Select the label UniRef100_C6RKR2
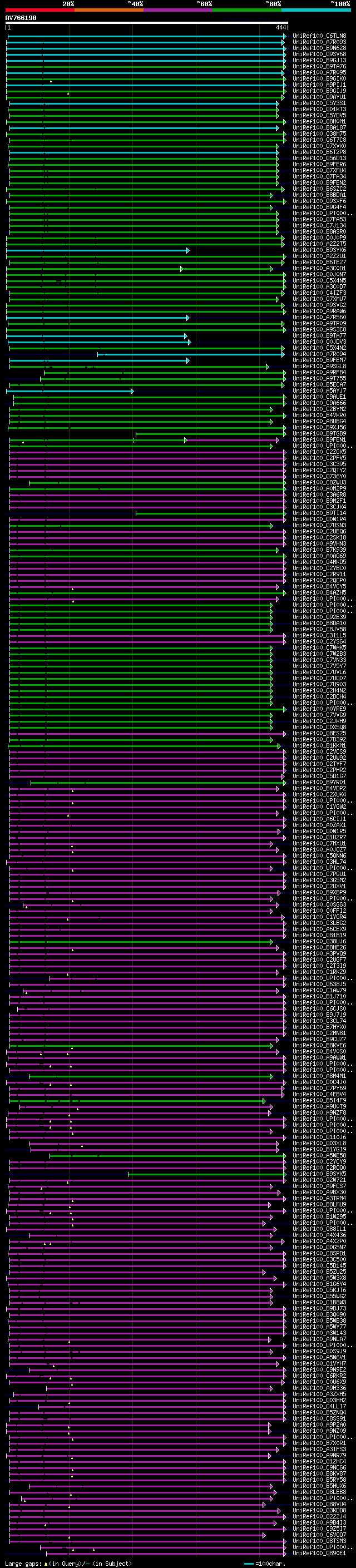Image resolution: width=356 pixels, height=1568 pixels. (319, 1376)
